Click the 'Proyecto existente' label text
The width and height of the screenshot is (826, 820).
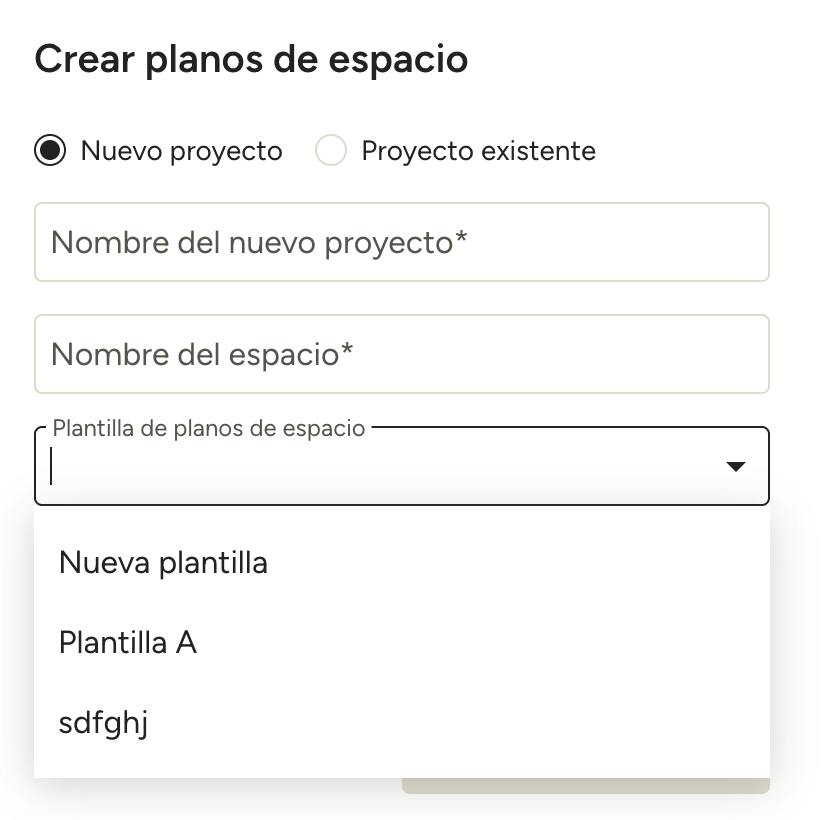[478, 152]
